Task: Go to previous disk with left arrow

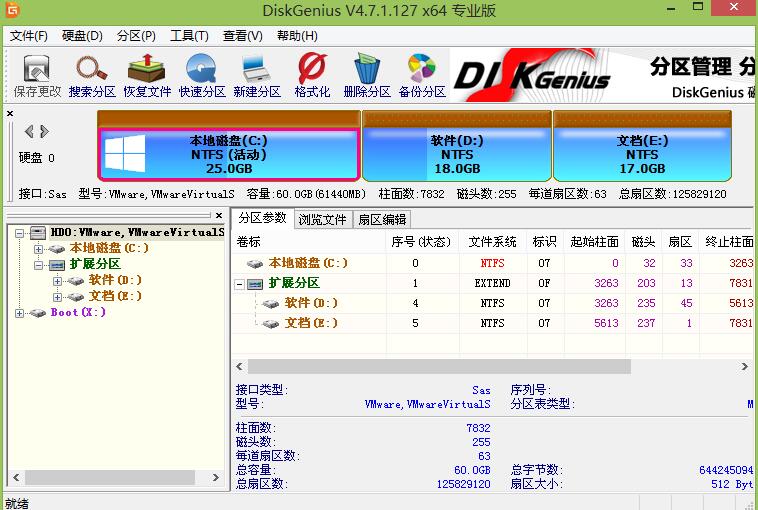Action: pyautogui.click(x=29, y=131)
